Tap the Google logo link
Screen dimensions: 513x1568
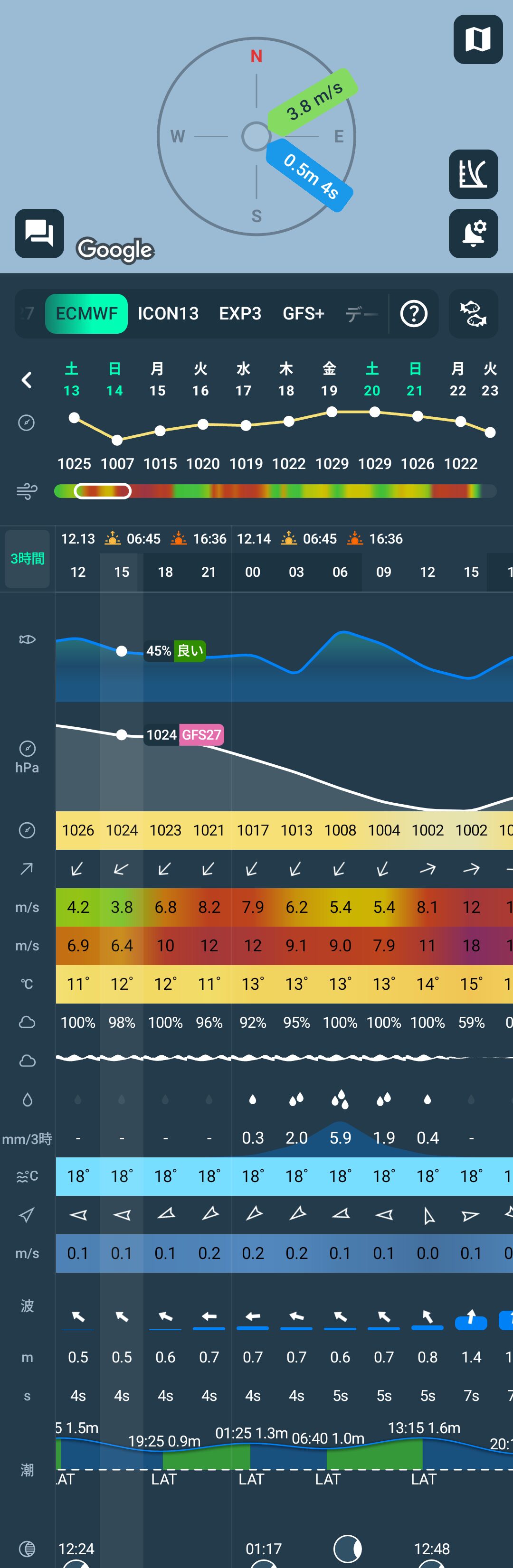click(115, 250)
